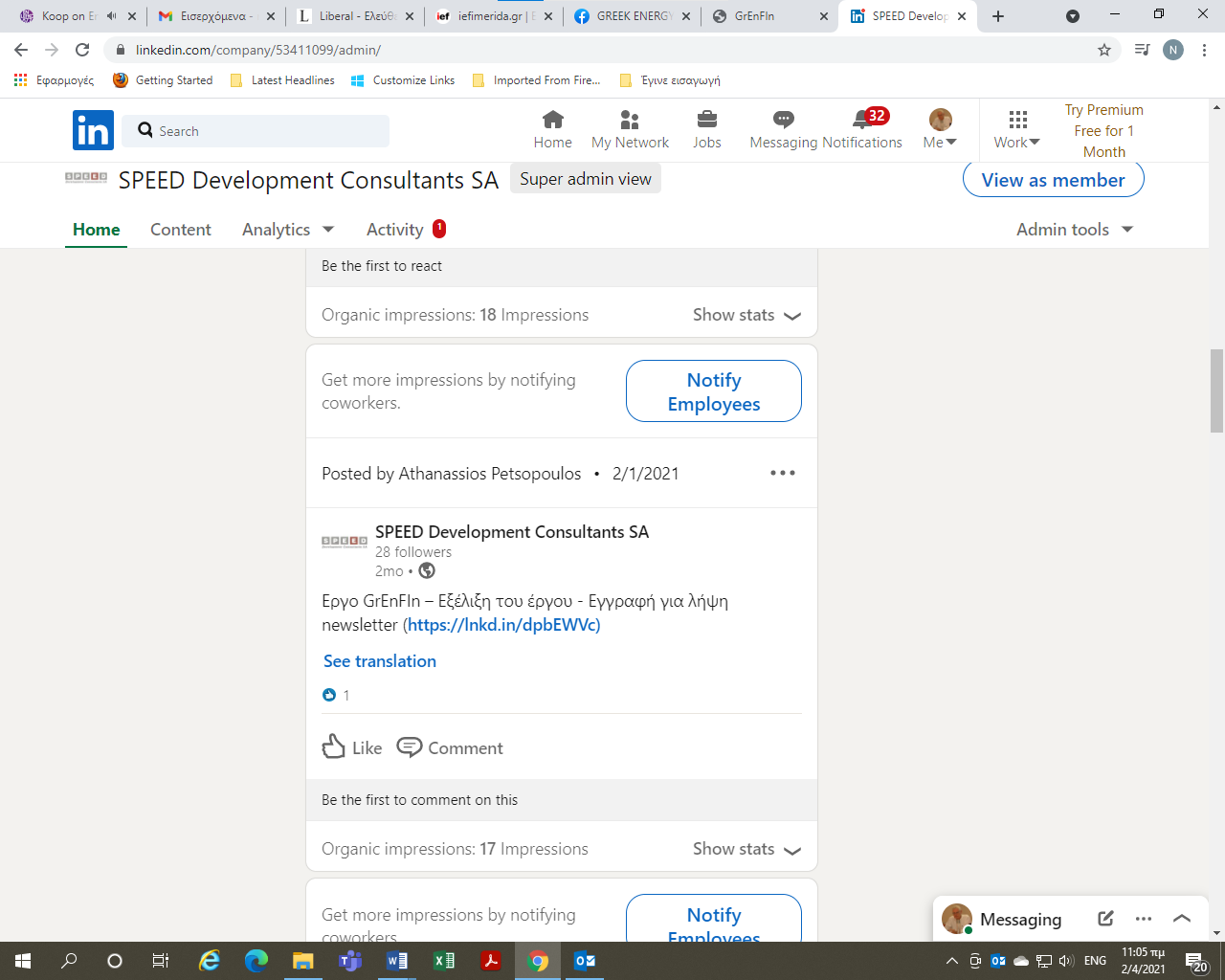The width and height of the screenshot is (1225, 980).
Task: Switch to the Gmail Εισερχόμενα tab
Action: click(x=218, y=16)
